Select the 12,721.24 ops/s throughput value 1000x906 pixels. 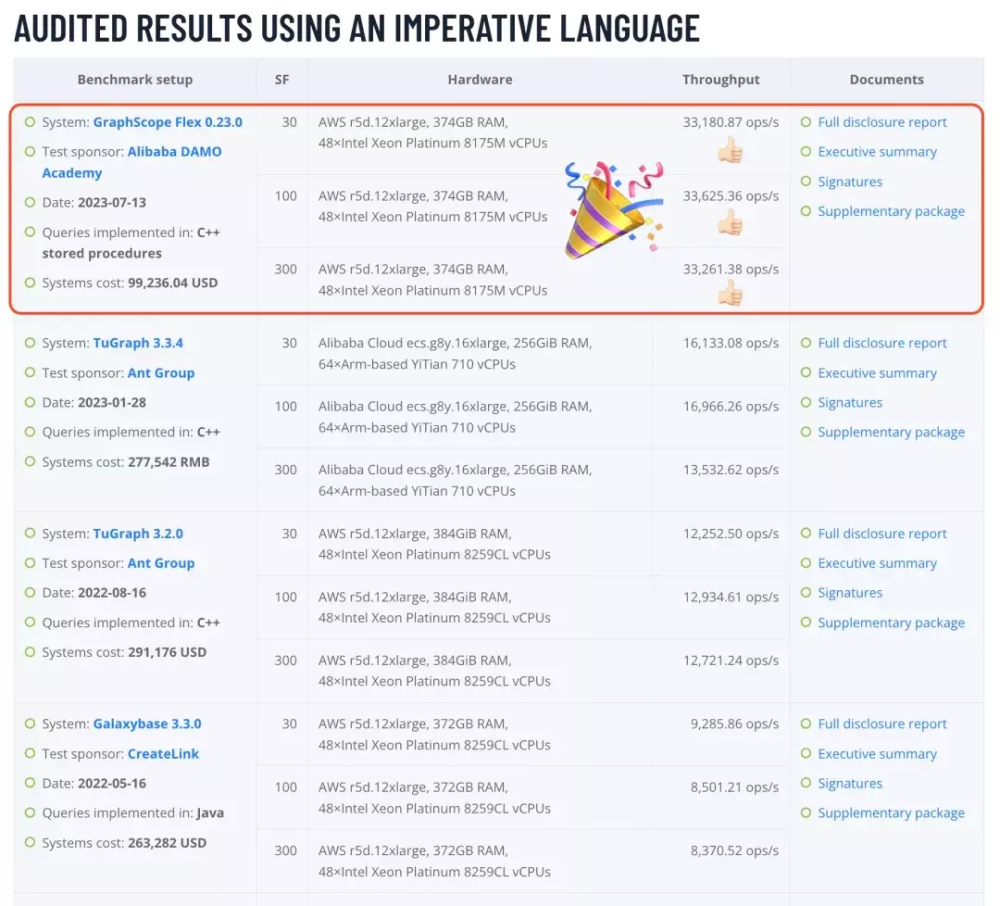pos(731,660)
